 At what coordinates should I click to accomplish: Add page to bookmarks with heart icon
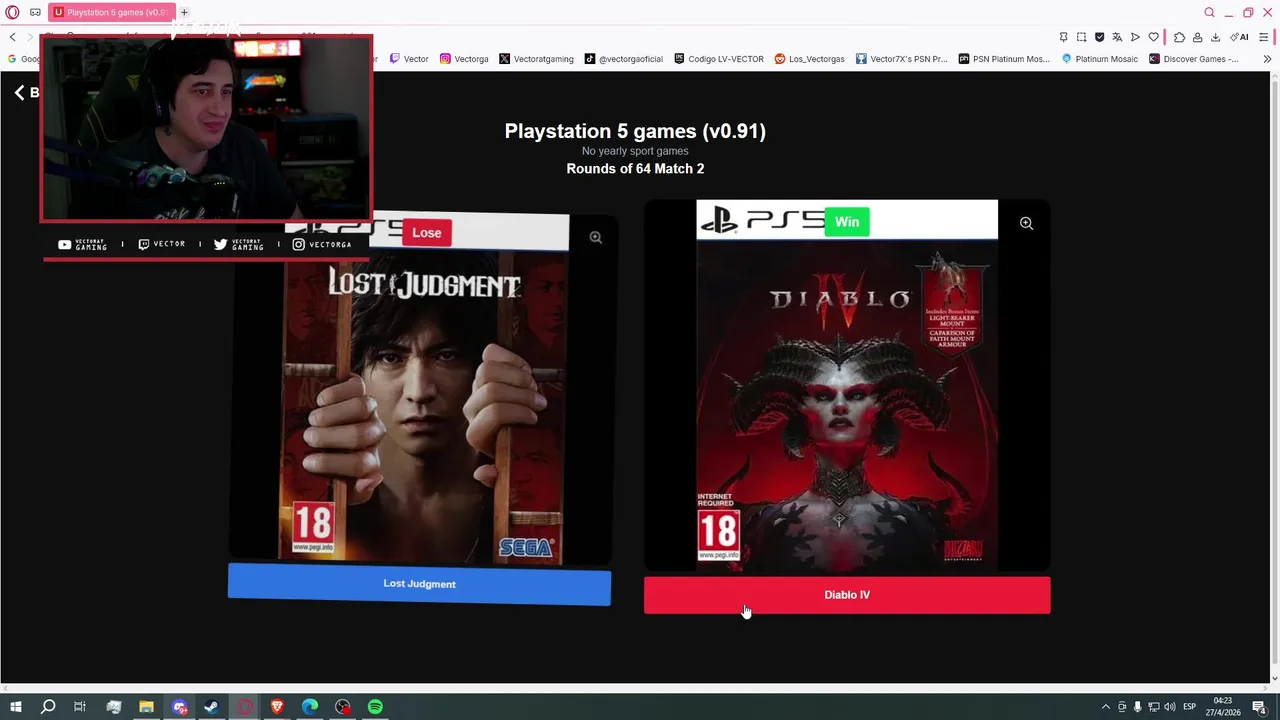(1153, 37)
